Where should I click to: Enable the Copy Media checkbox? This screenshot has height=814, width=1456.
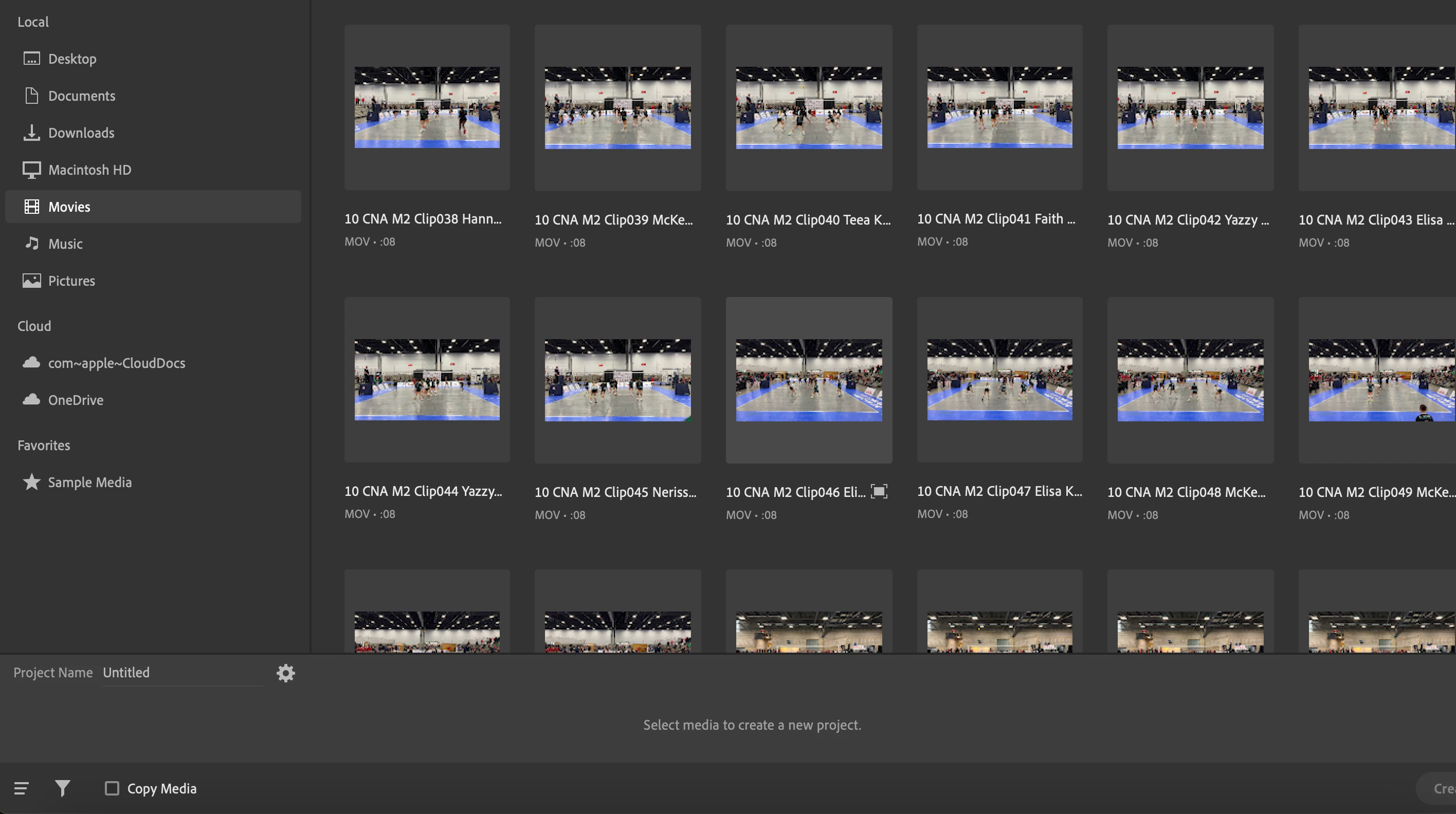point(112,788)
